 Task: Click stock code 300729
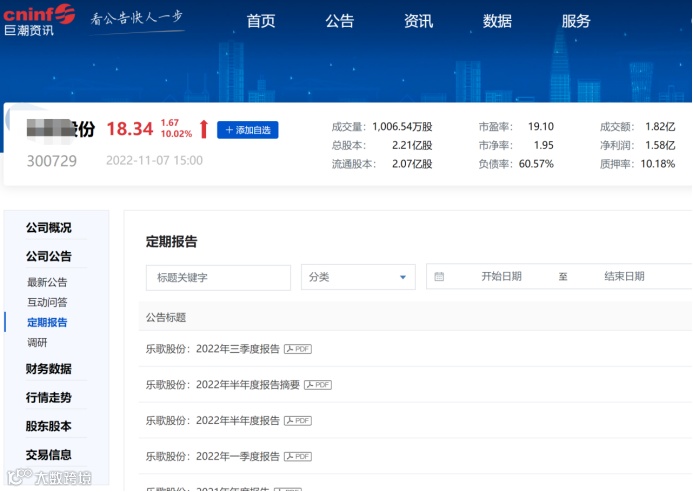[x=52, y=161]
